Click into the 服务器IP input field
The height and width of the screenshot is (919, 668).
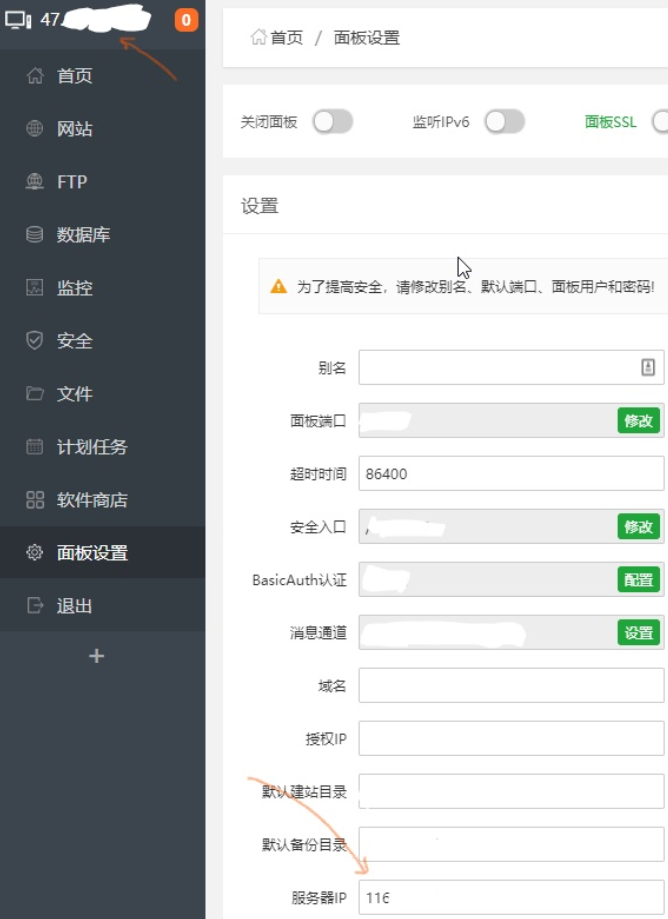point(511,897)
